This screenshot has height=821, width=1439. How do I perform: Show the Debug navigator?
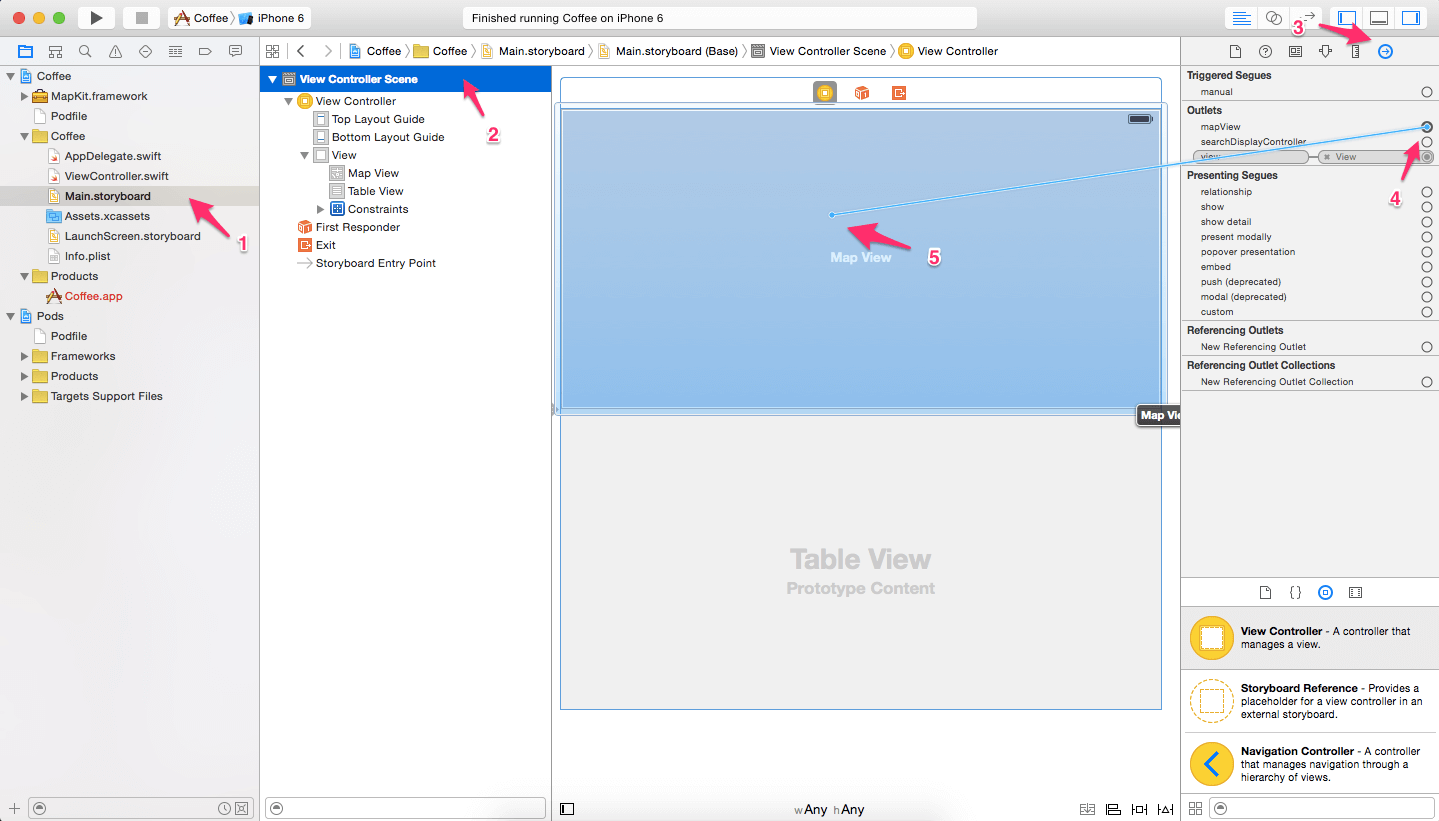[175, 51]
